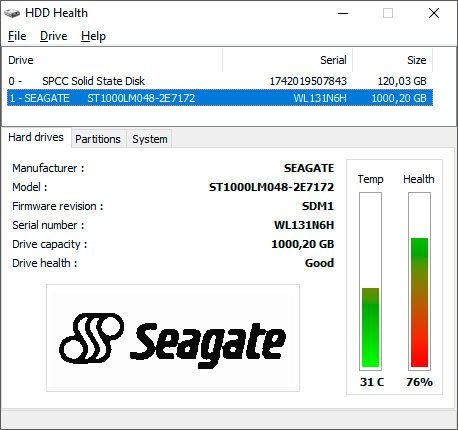Viewport: 458px width, 430px height.
Task: Click serial 1742019507843 in drive list
Action: (308, 81)
